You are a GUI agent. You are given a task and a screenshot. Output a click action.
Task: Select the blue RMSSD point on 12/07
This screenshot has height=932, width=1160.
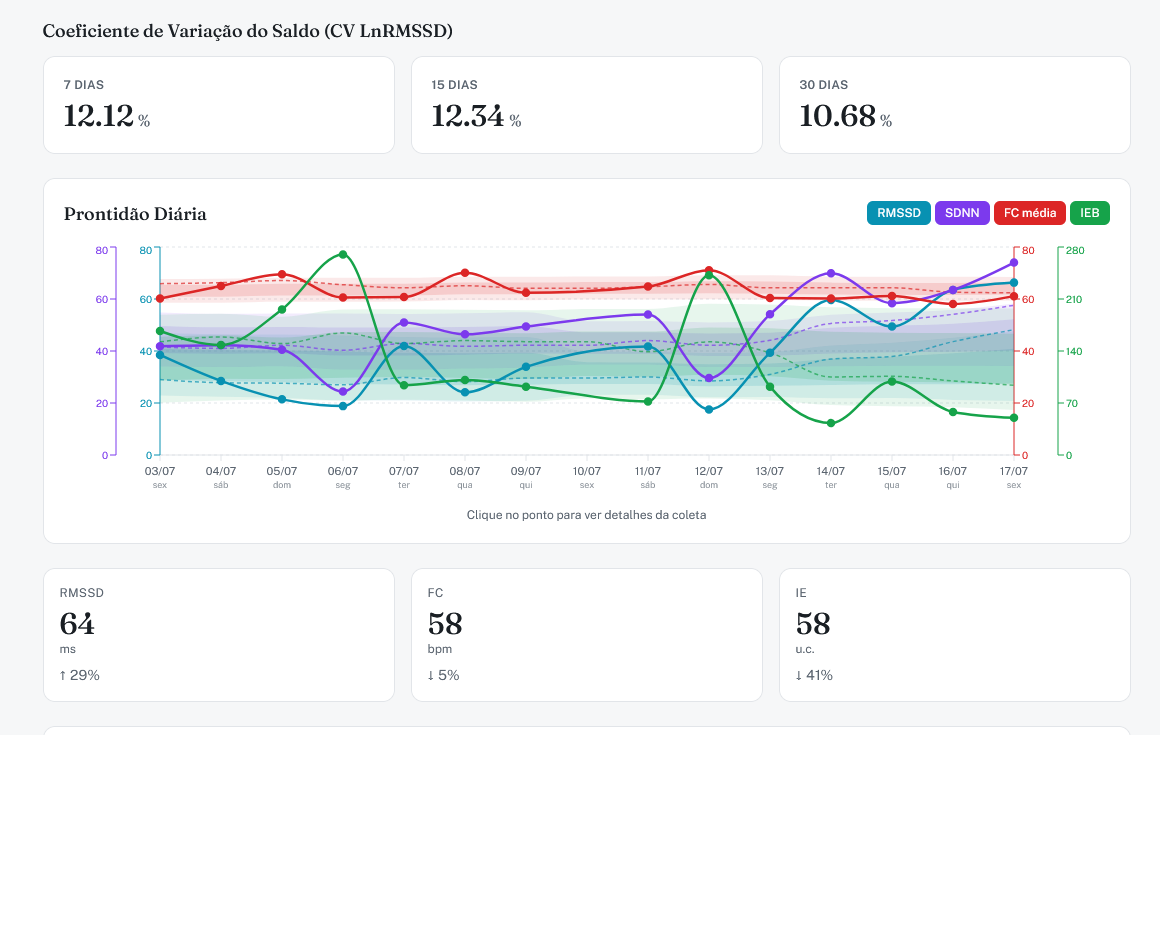click(x=709, y=409)
